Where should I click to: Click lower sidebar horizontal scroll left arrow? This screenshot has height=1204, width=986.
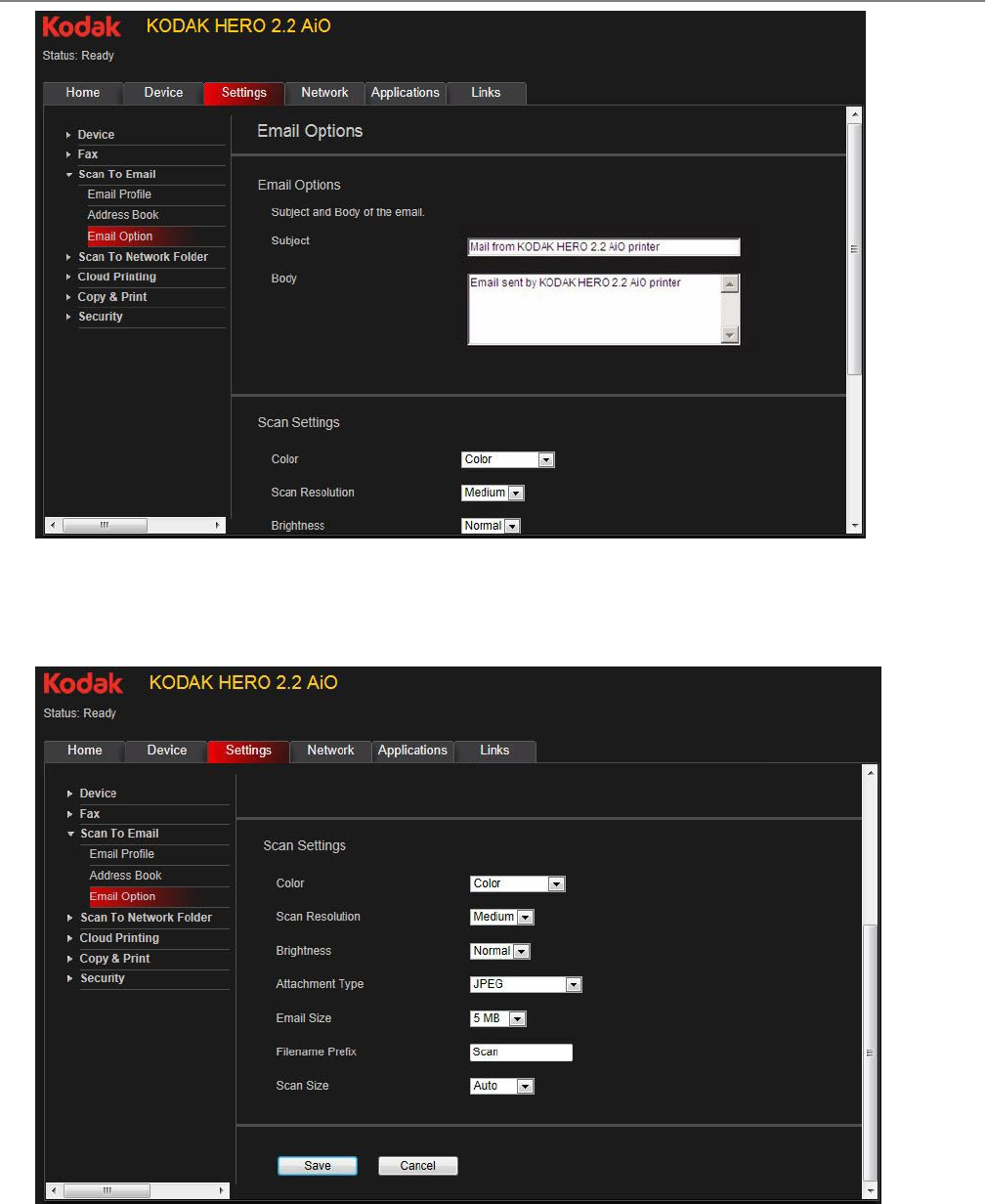54,1191
